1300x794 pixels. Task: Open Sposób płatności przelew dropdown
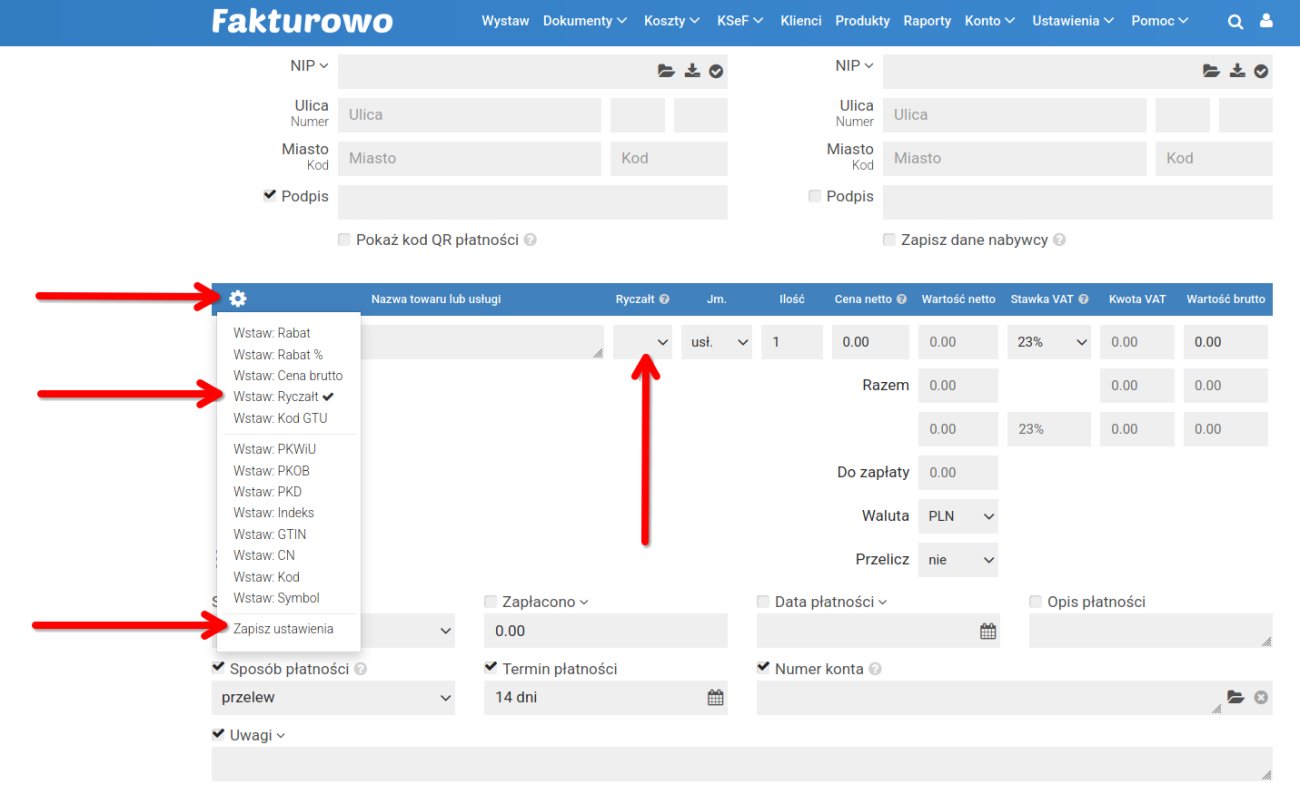click(x=333, y=698)
